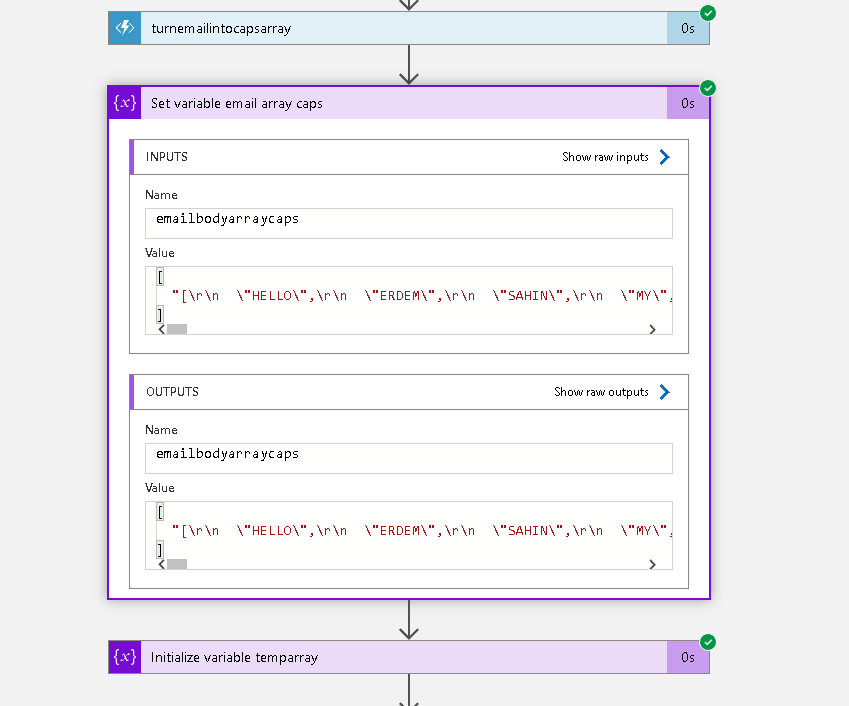Click the 0s duration on Set variable action
This screenshot has width=849, height=706.
click(x=688, y=103)
